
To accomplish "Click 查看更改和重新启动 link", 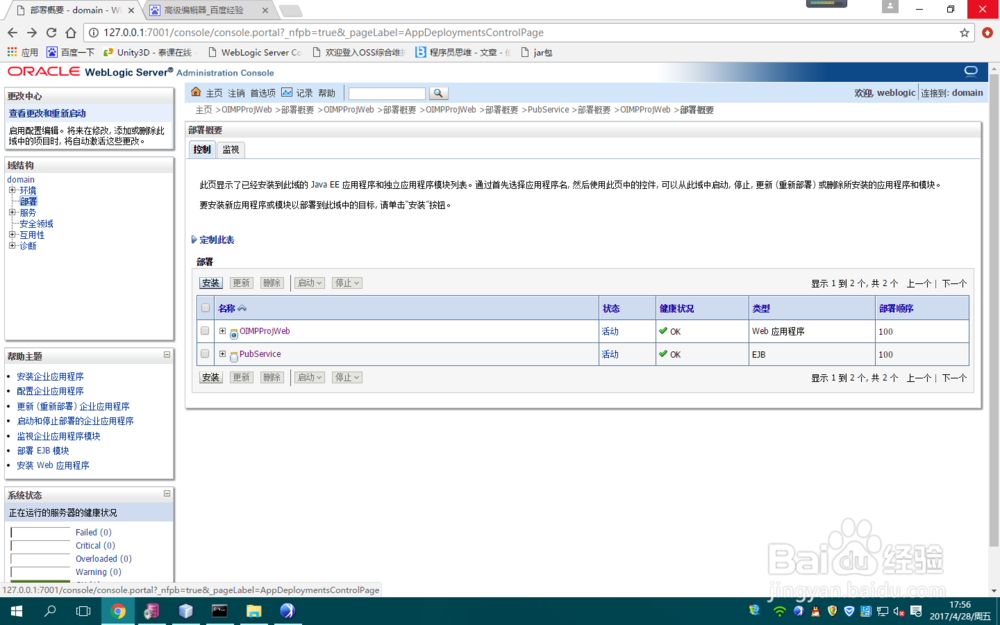I will tap(47, 113).
